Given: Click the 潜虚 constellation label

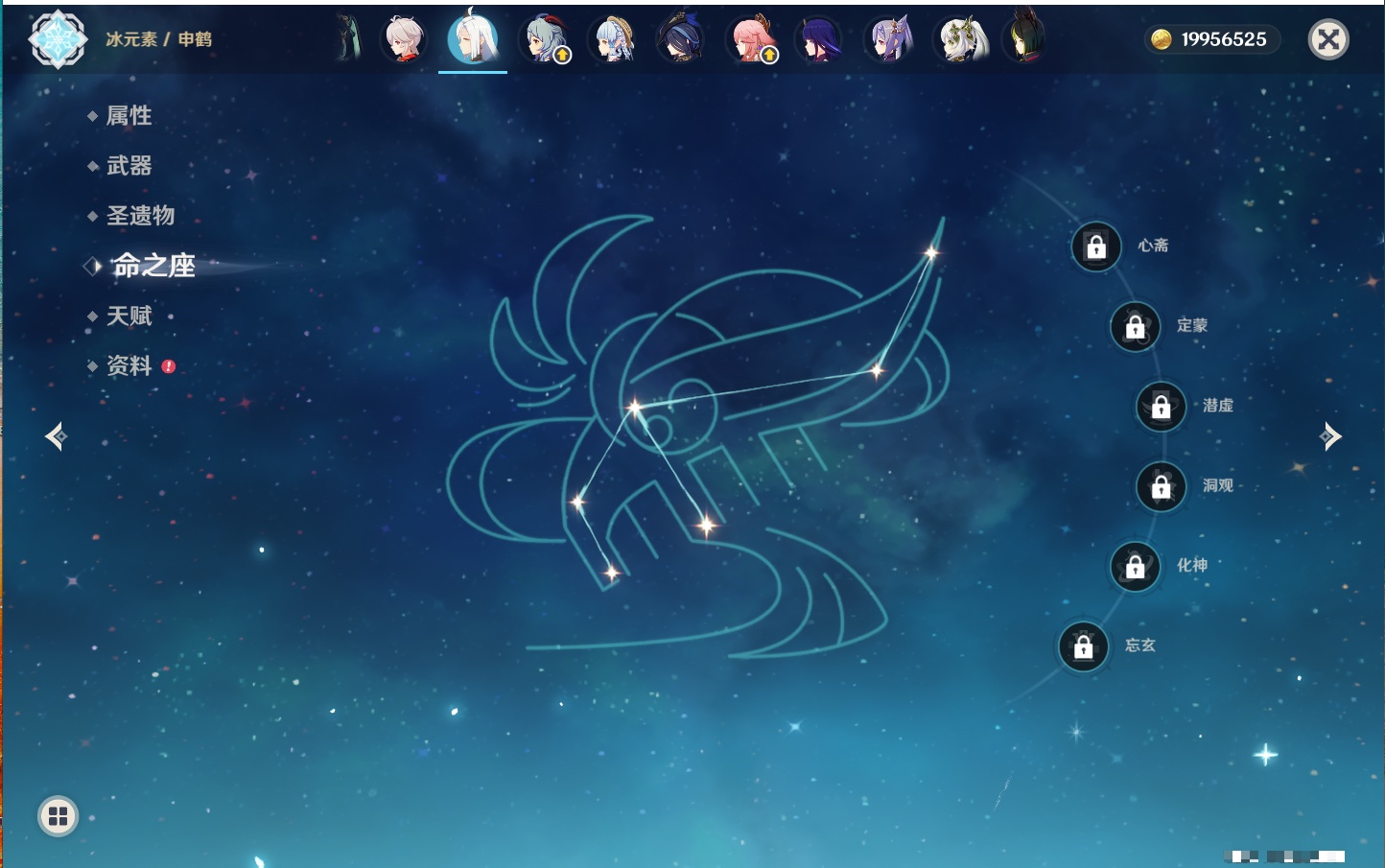Looking at the screenshot, I should click(x=1218, y=405).
